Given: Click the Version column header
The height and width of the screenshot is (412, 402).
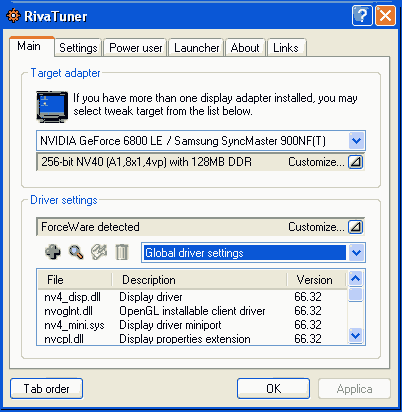Looking at the screenshot, I should click(x=317, y=280).
